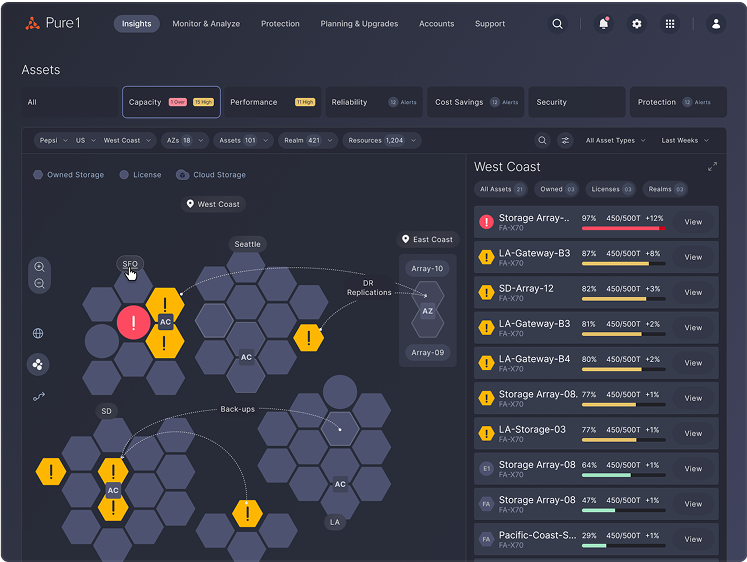View the LA-Gateway-B4 asset
Viewport: 747px width, 562px height.
point(693,363)
